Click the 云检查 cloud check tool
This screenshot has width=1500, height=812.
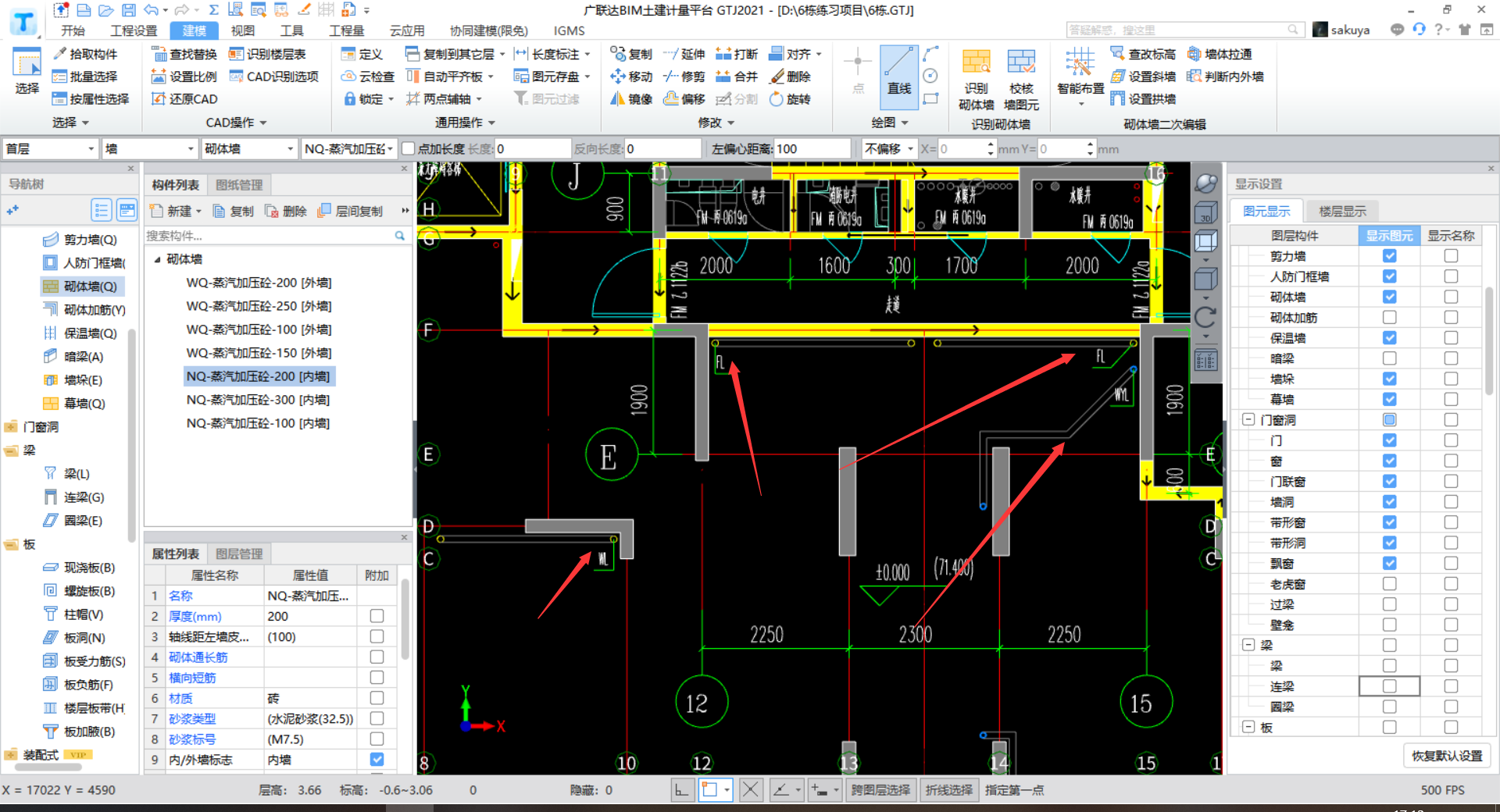[x=368, y=77]
